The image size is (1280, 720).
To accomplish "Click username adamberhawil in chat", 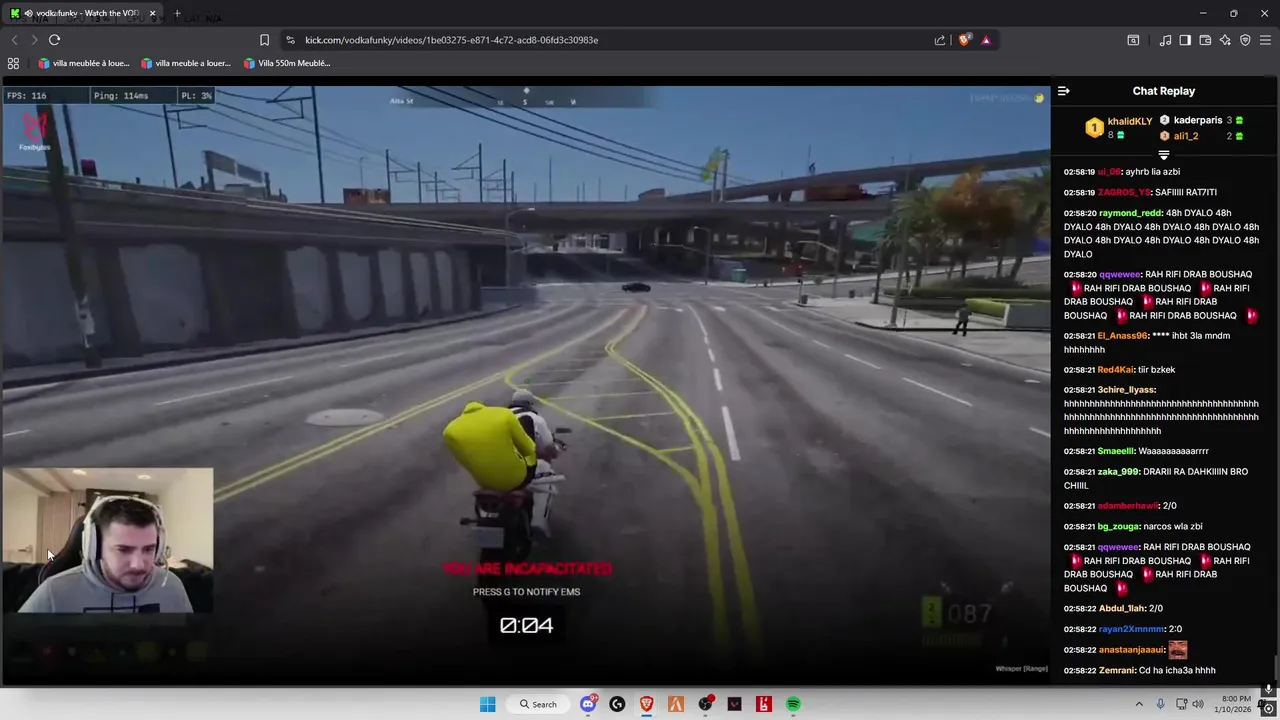I will click(x=1128, y=506).
